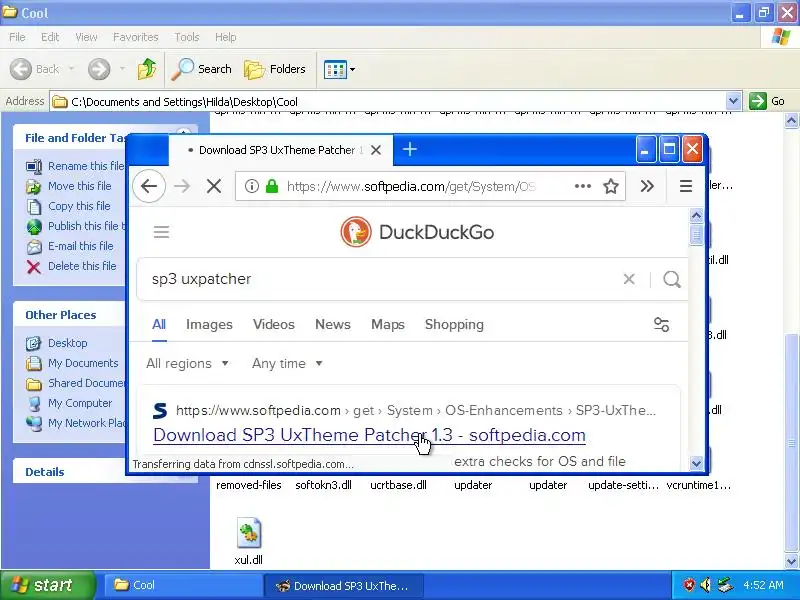Click the Go button beside address bar
Screen dimensions: 800x600
coord(767,101)
